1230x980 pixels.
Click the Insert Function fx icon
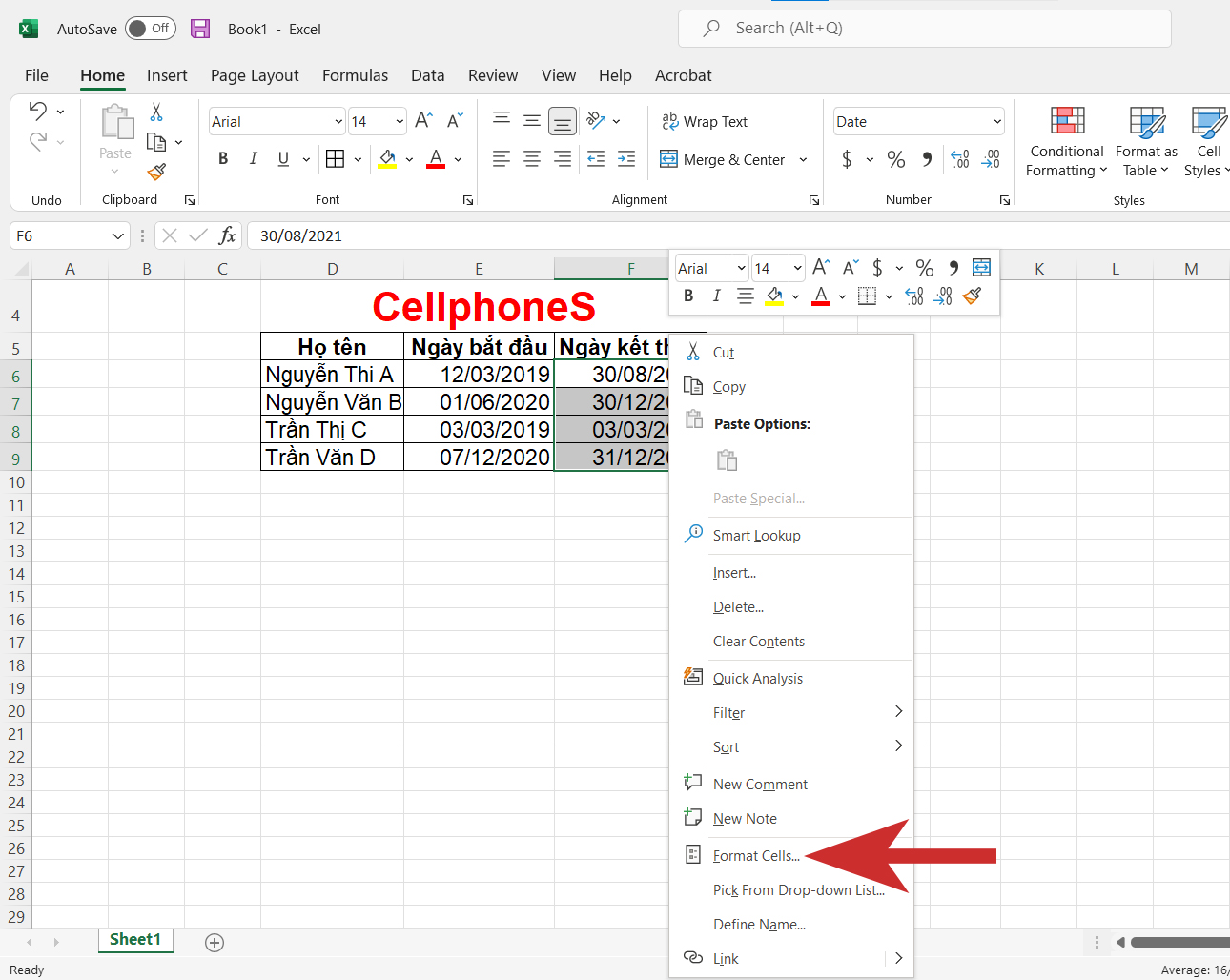pyautogui.click(x=227, y=235)
